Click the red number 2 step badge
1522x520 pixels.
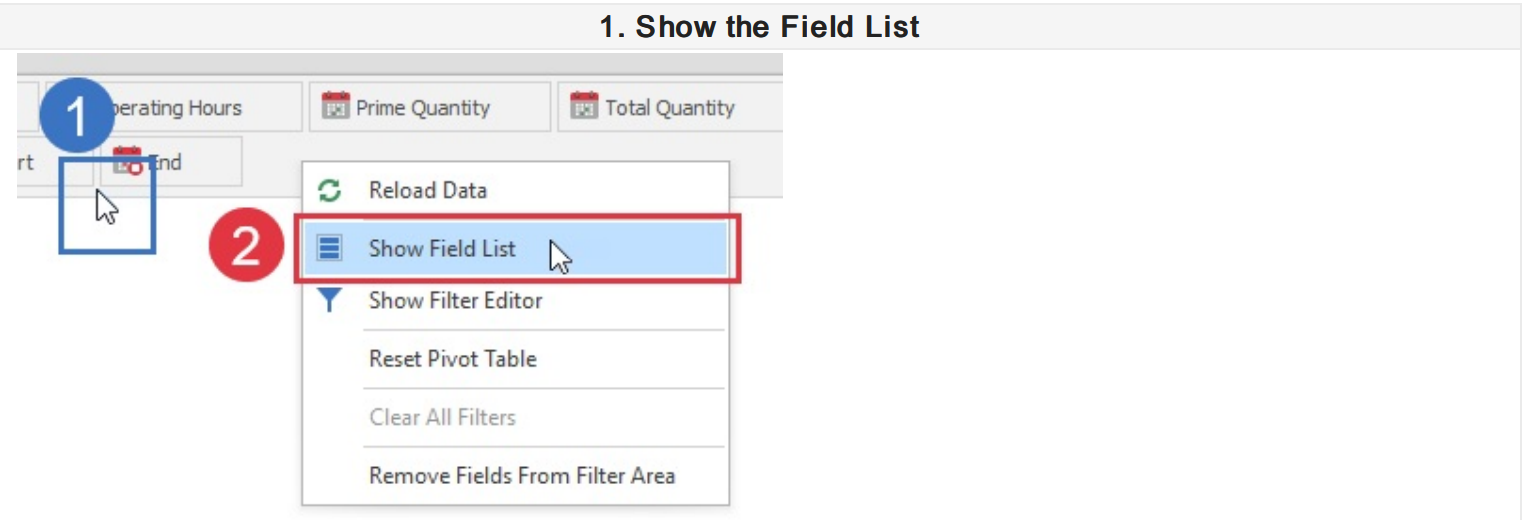pos(247,247)
